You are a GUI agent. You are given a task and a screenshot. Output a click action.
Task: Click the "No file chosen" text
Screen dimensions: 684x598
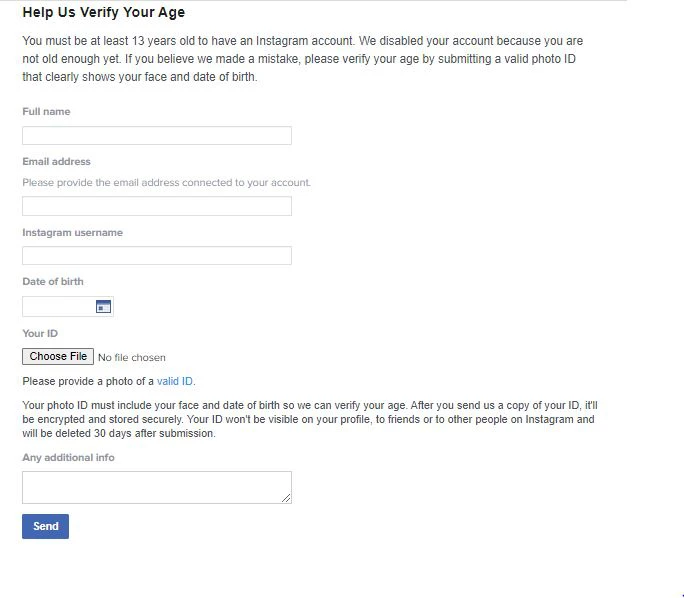132,357
